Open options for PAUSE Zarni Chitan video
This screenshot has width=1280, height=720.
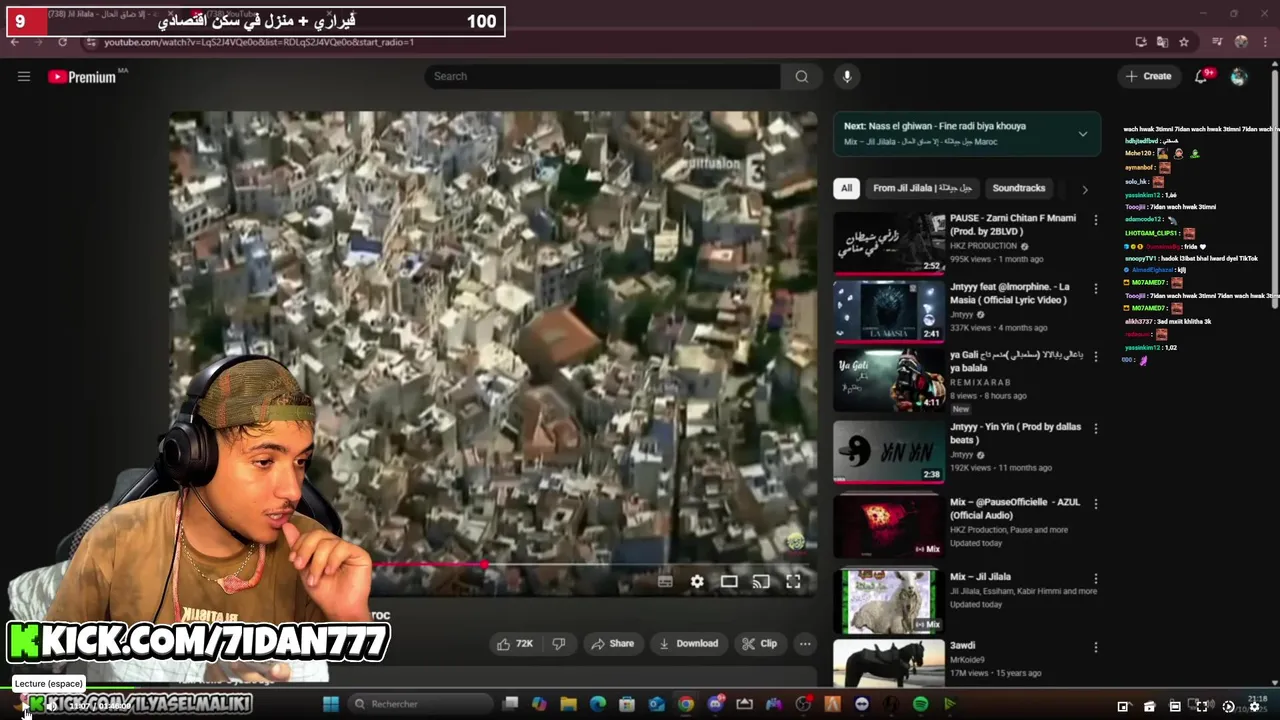click(x=1096, y=220)
